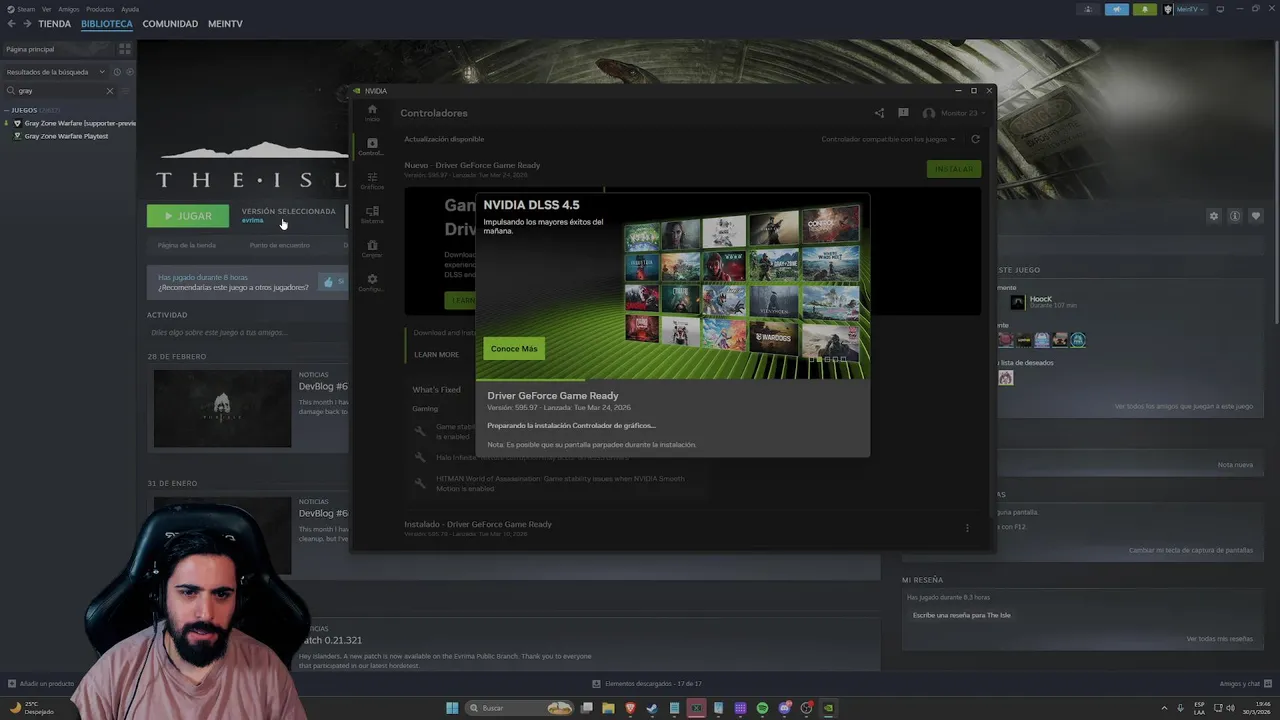Click share icon in NVIDIA app header

point(879,113)
